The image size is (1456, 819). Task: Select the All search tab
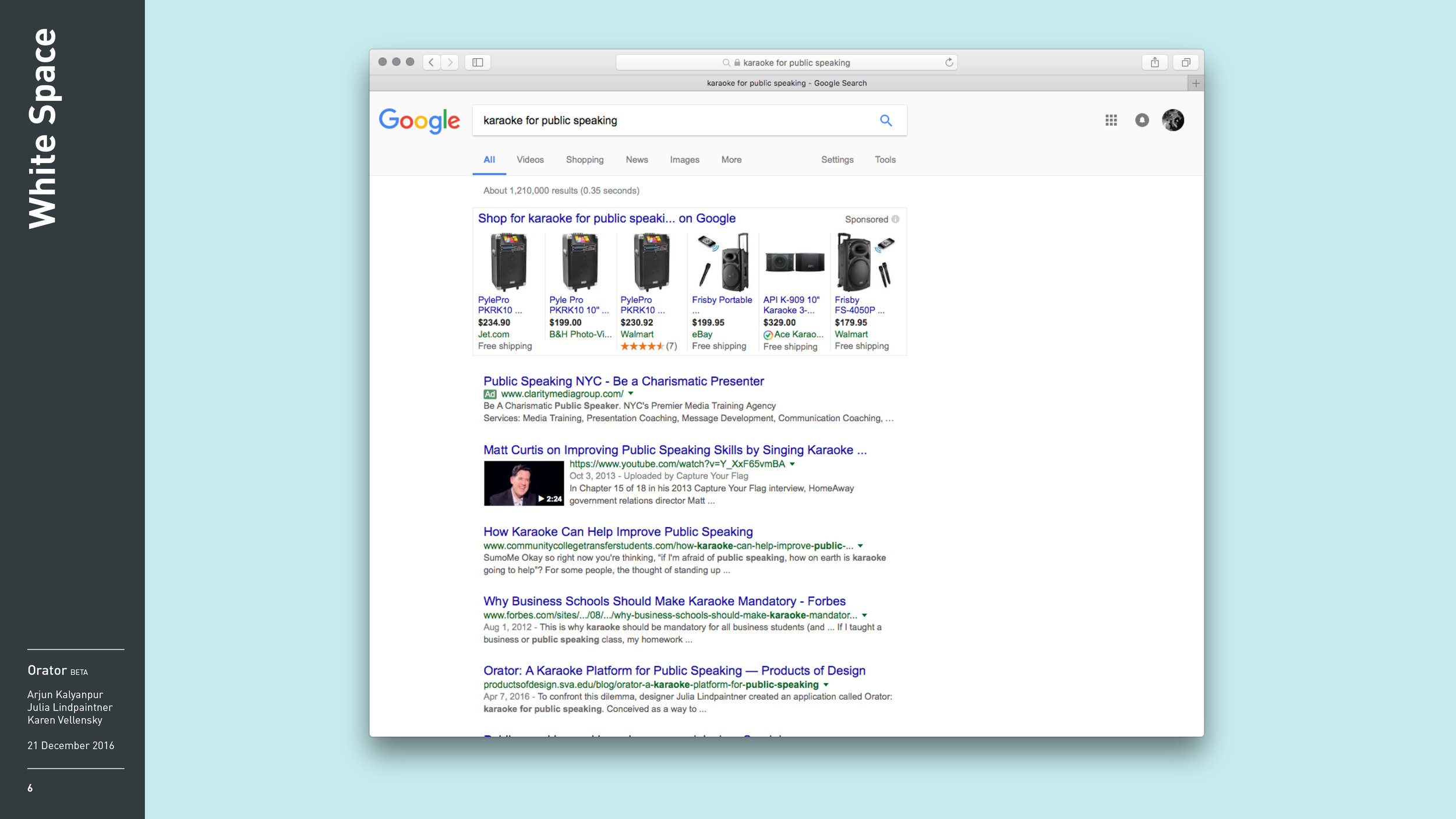tap(489, 160)
